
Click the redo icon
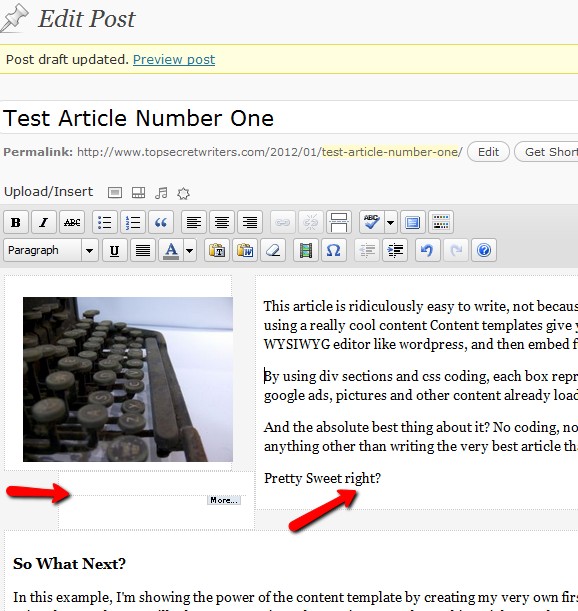tap(456, 250)
